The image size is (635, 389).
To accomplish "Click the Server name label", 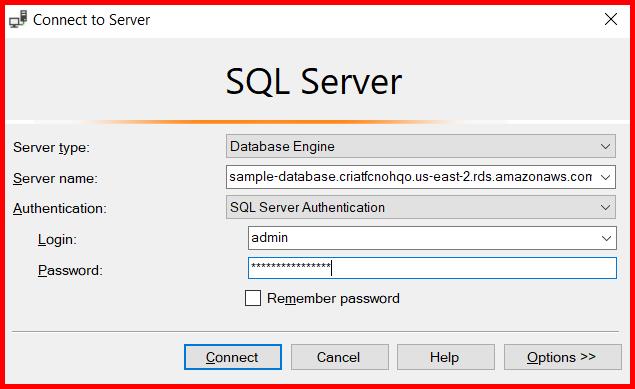I will tap(55, 178).
